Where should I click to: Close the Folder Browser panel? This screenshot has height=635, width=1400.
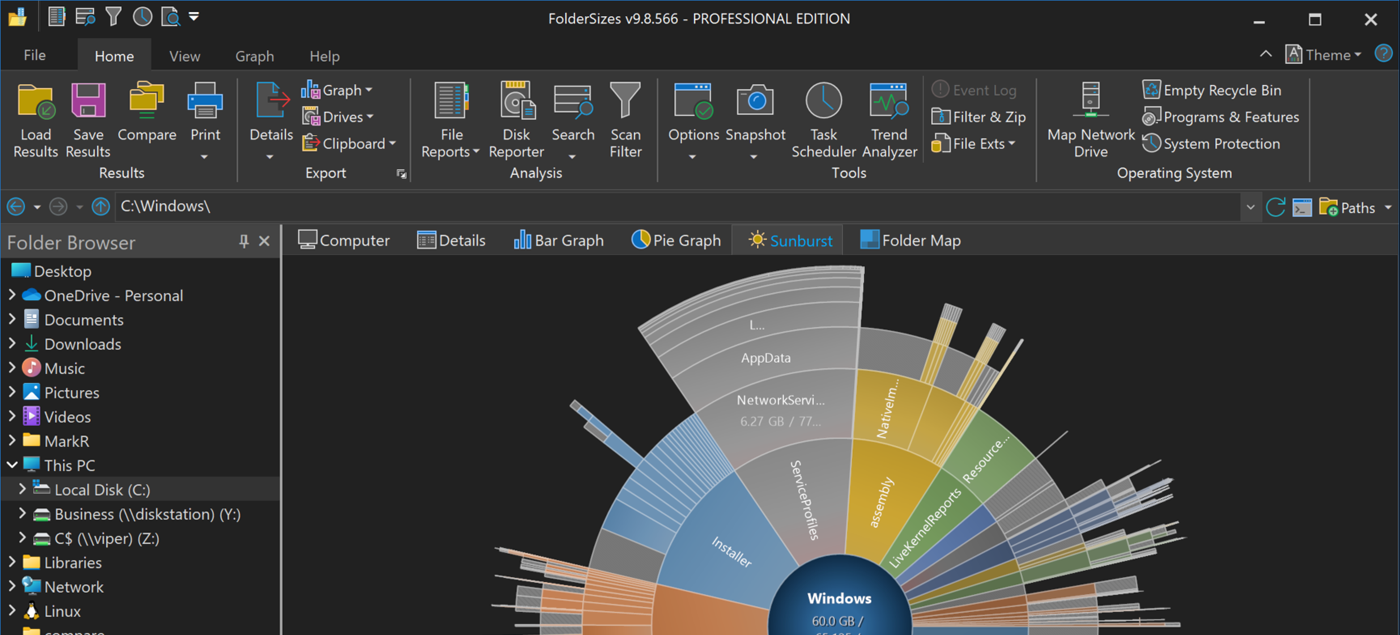click(x=264, y=242)
